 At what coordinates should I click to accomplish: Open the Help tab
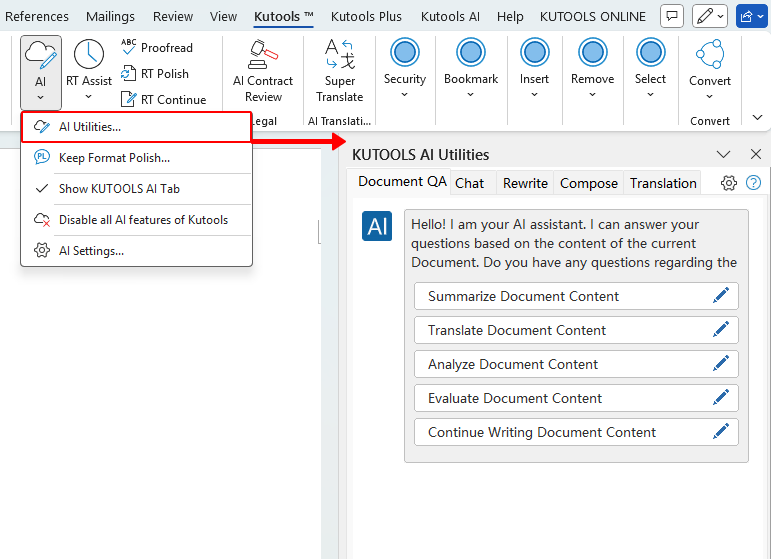tap(510, 17)
